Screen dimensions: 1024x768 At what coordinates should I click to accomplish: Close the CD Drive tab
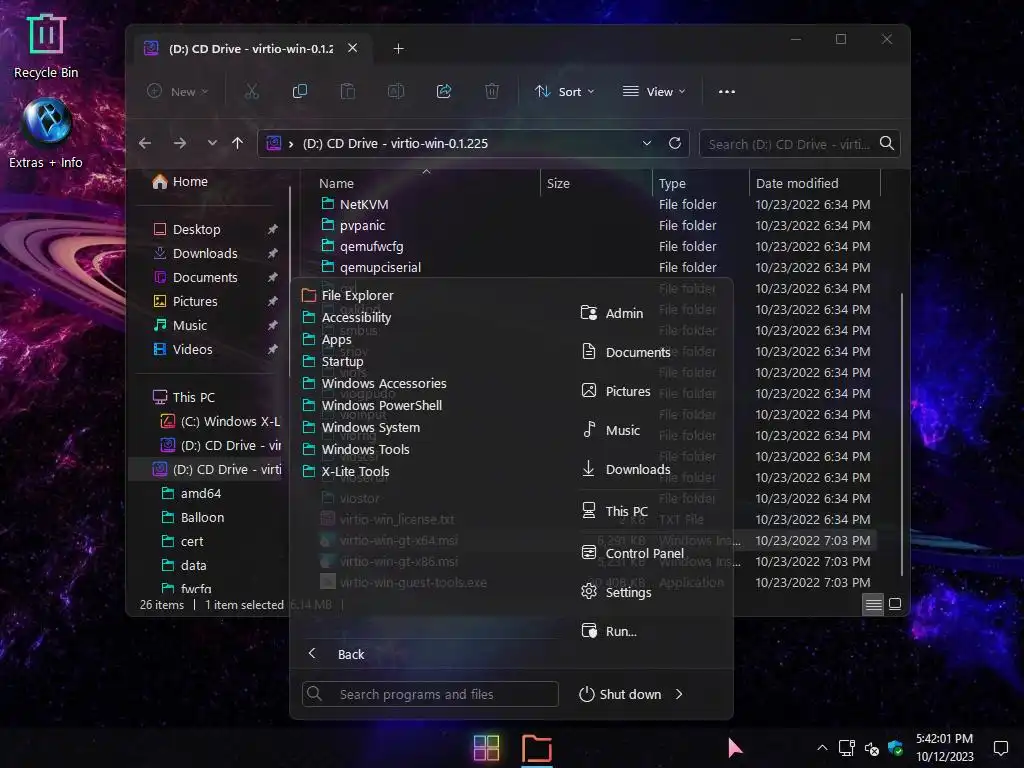[x=353, y=48]
